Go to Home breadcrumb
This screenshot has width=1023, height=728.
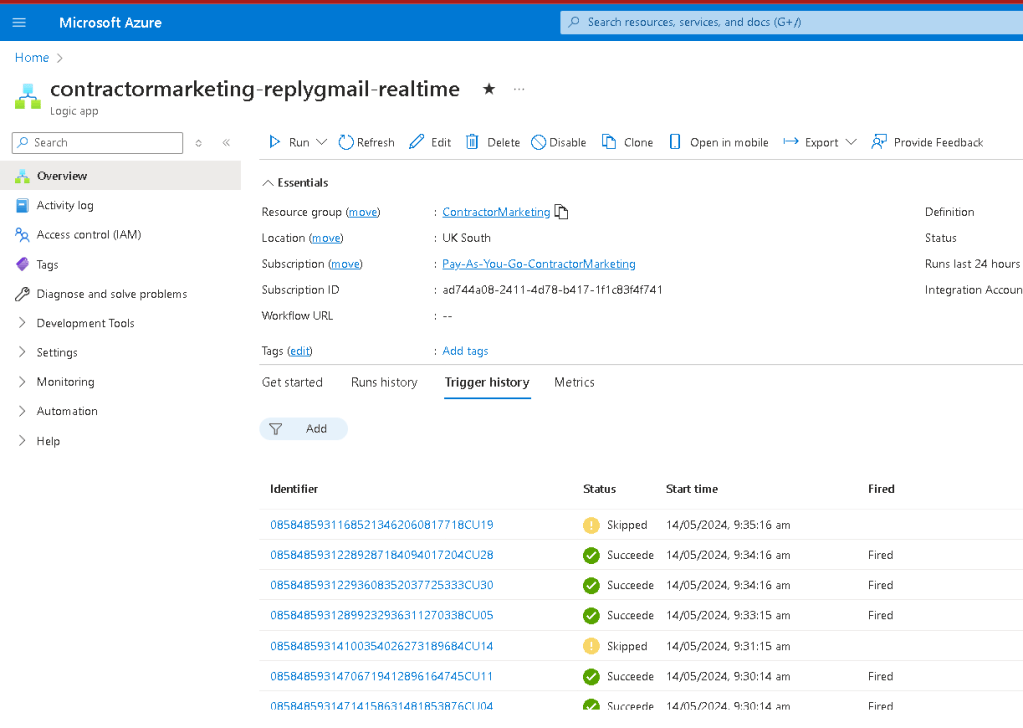coord(32,57)
